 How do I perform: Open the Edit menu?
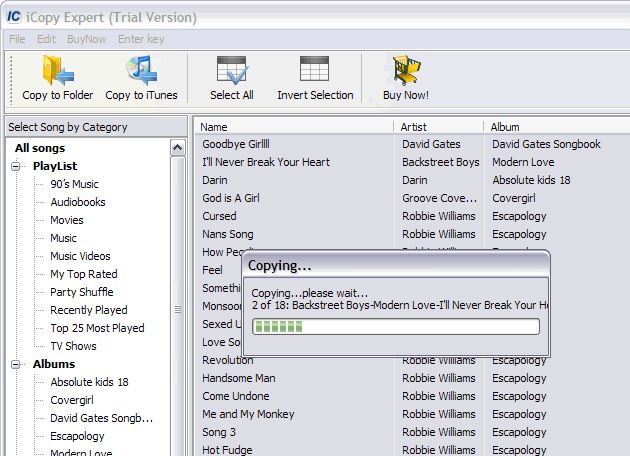click(x=46, y=39)
